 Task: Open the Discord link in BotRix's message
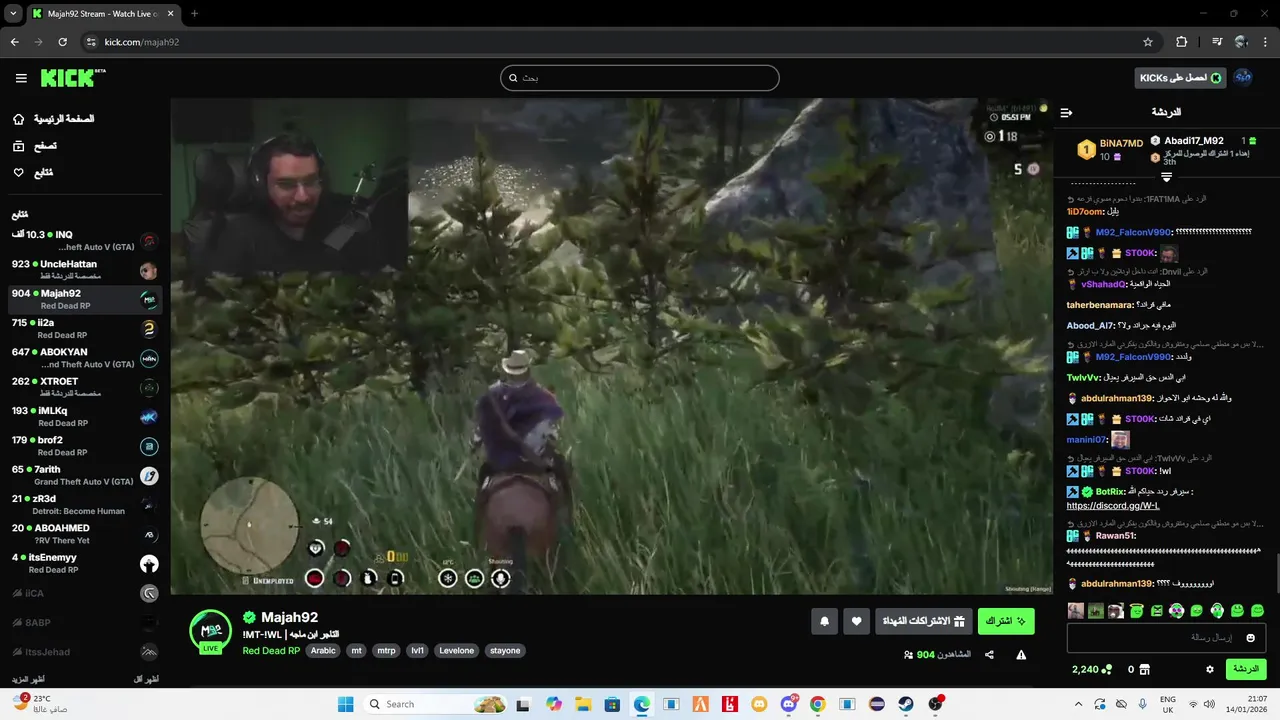(x=1113, y=506)
